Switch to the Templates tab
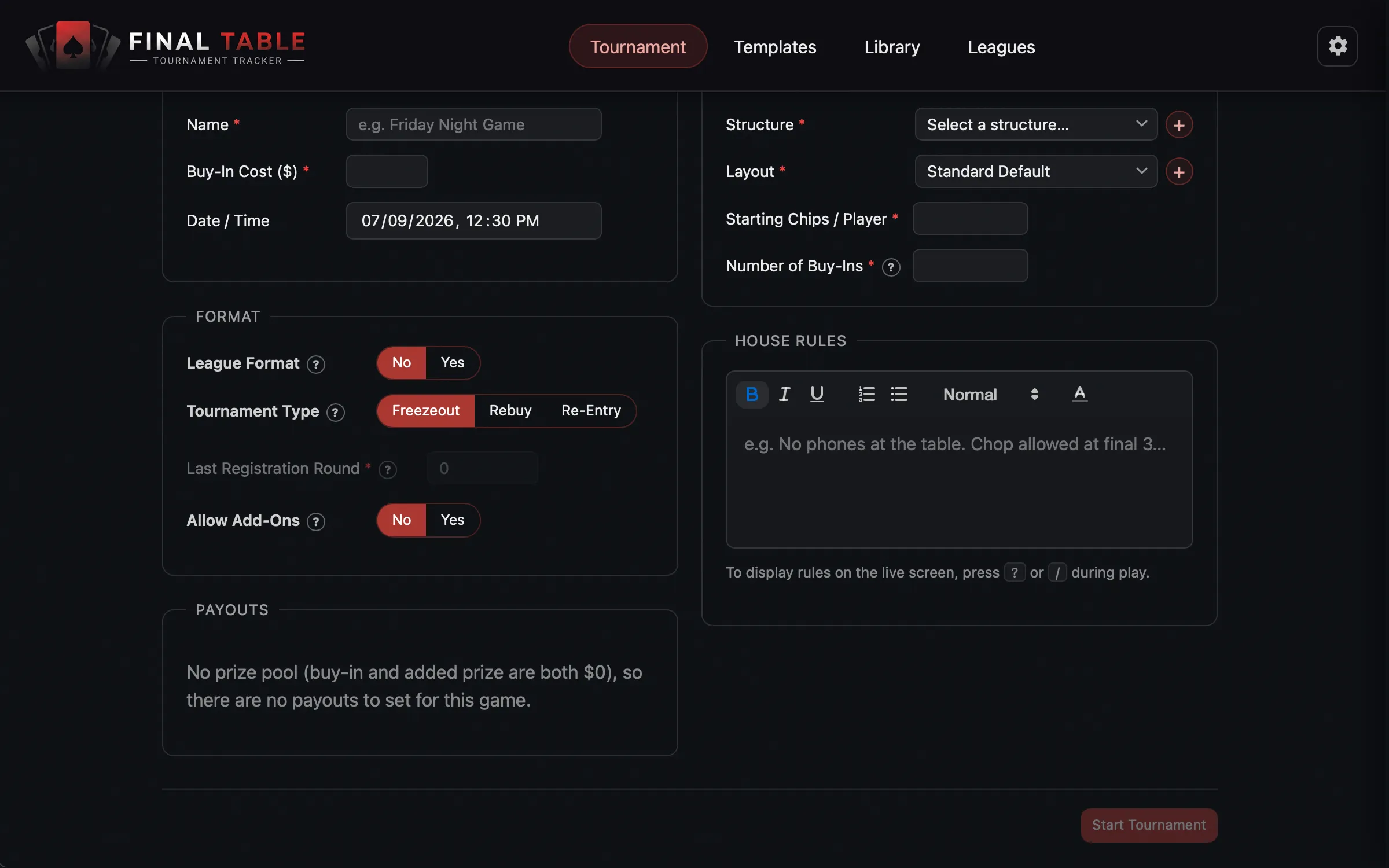The height and width of the screenshot is (868, 1389). point(775,47)
